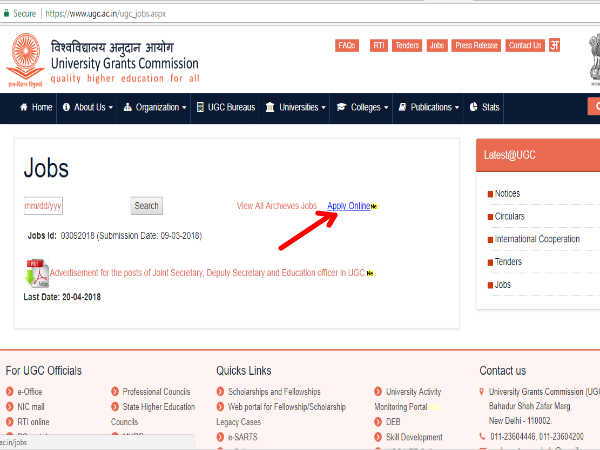Click arrow bullet beside Professional Councils
This screenshot has height=450, width=600.
(115, 391)
